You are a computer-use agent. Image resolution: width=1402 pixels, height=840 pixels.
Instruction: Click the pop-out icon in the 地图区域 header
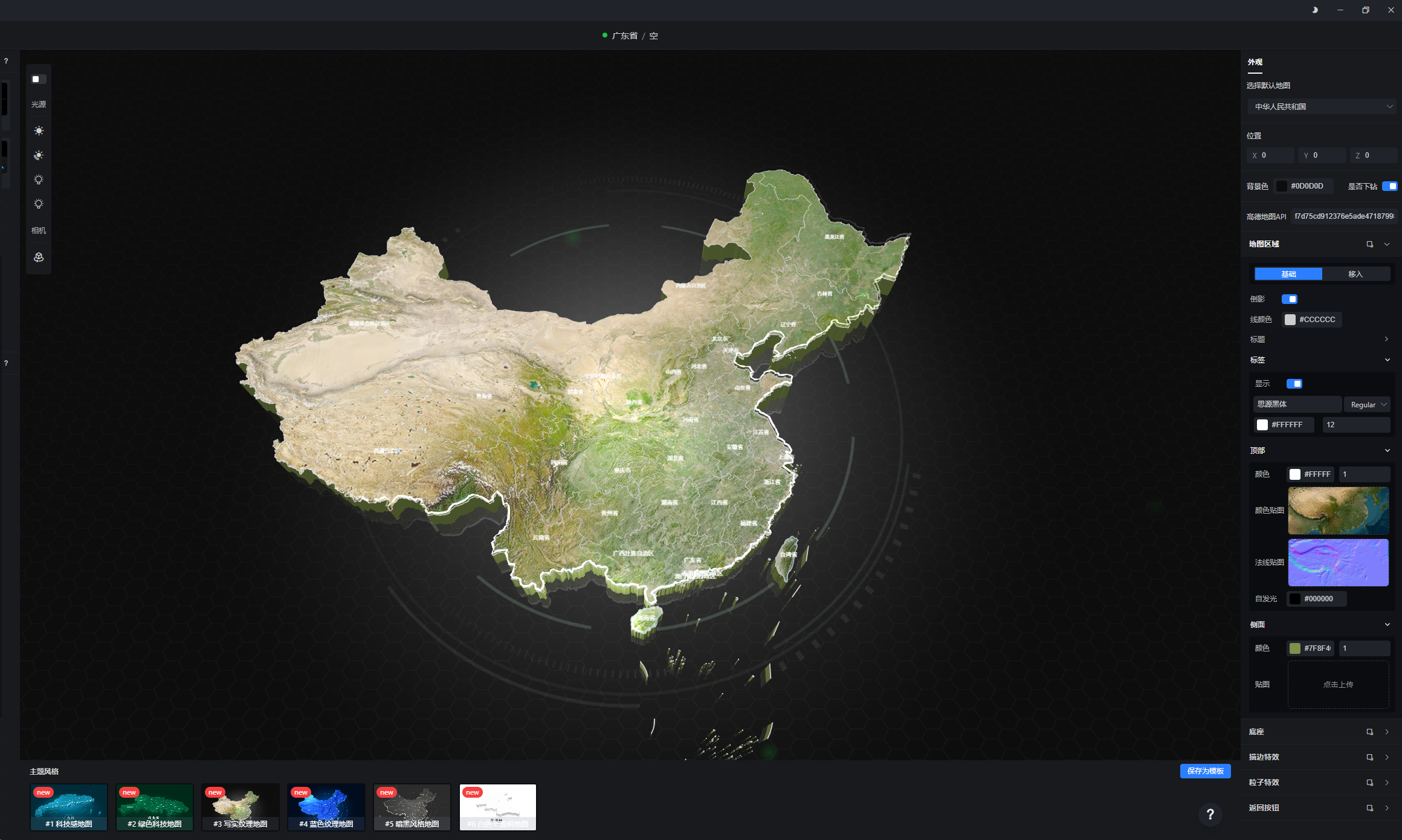point(1370,244)
